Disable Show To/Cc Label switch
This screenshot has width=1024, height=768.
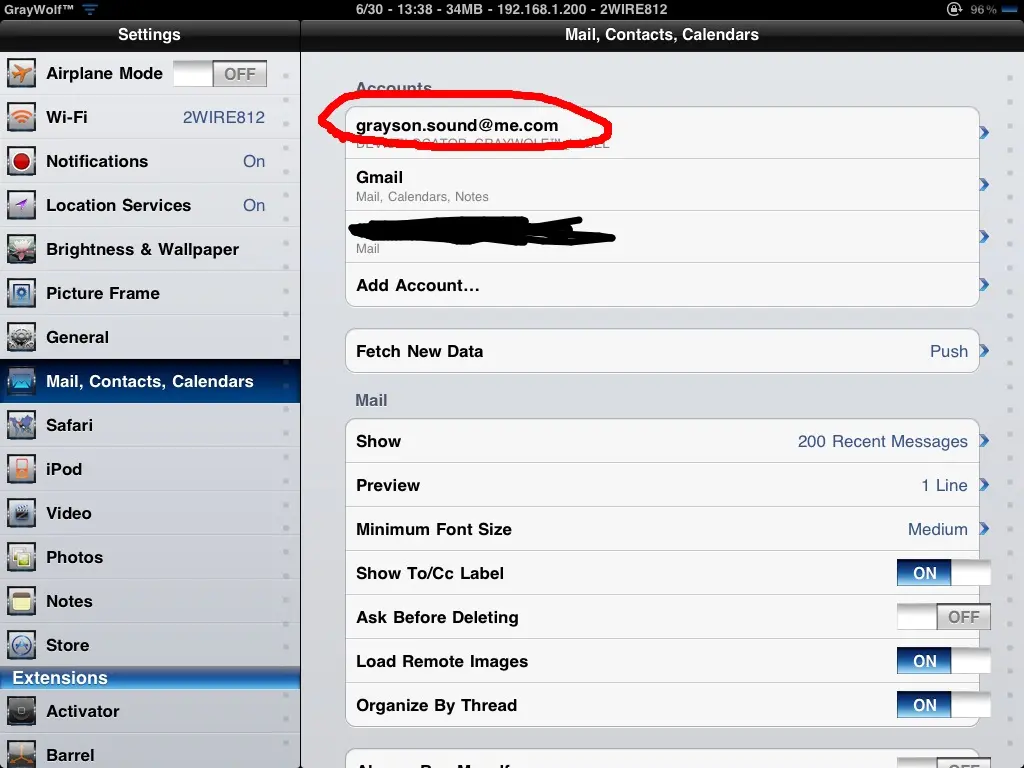click(x=943, y=573)
